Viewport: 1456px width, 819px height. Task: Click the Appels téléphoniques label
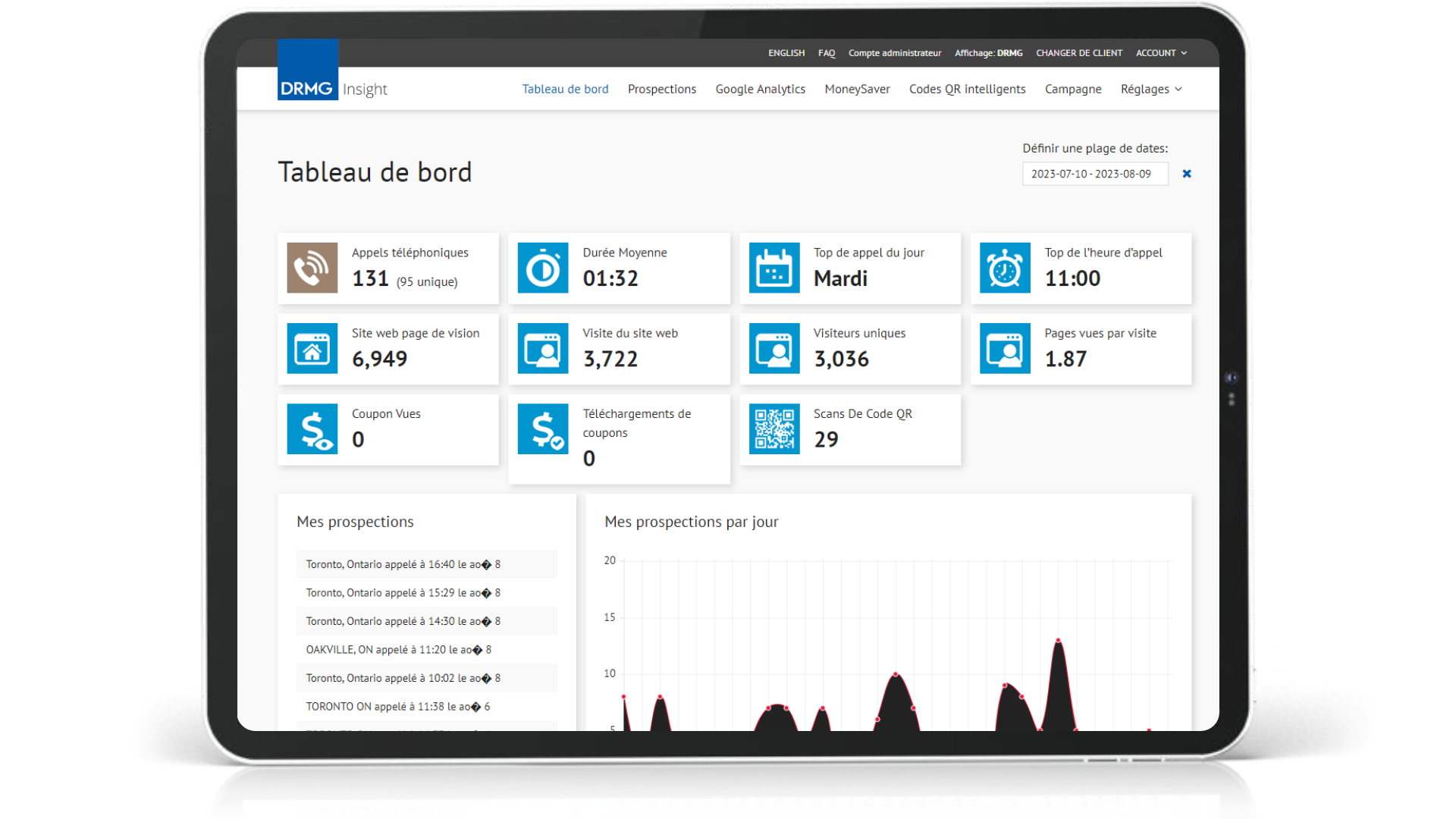[410, 253]
